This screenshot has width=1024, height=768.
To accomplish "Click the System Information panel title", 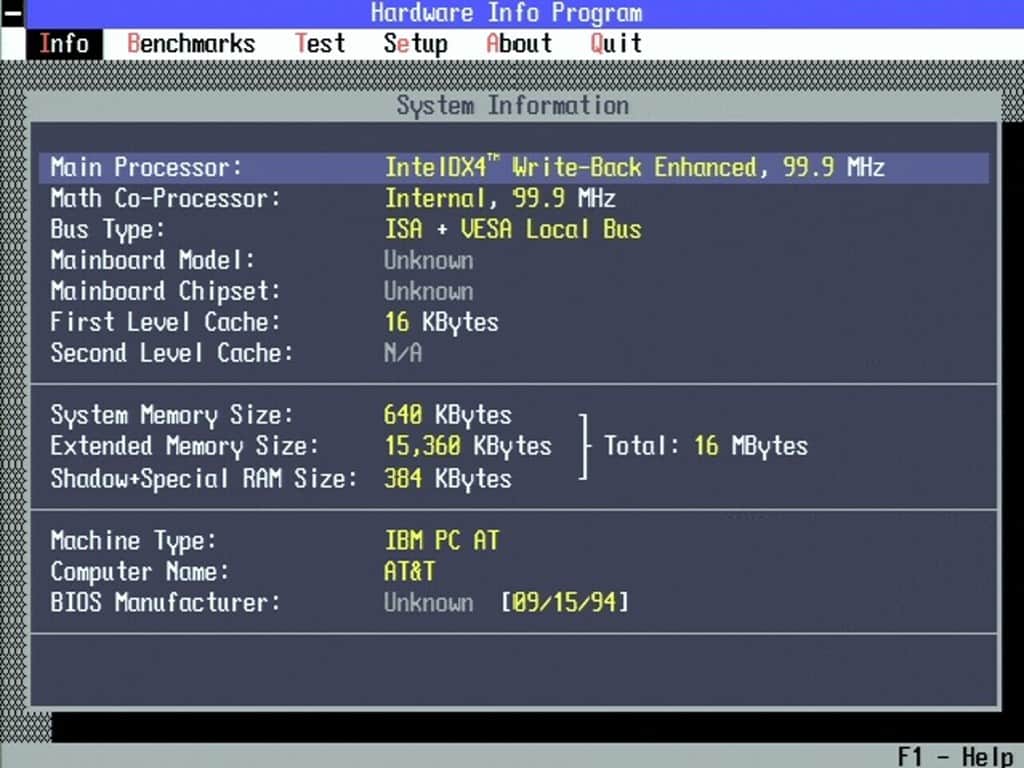I will click(513, 106).
